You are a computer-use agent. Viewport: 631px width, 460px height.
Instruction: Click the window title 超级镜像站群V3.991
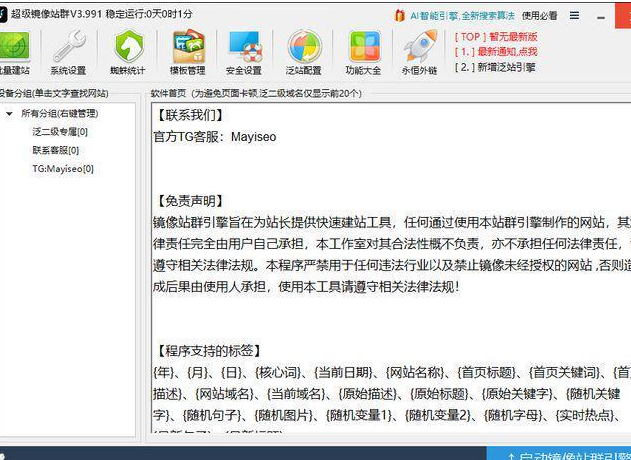click(x=57, y=14)
